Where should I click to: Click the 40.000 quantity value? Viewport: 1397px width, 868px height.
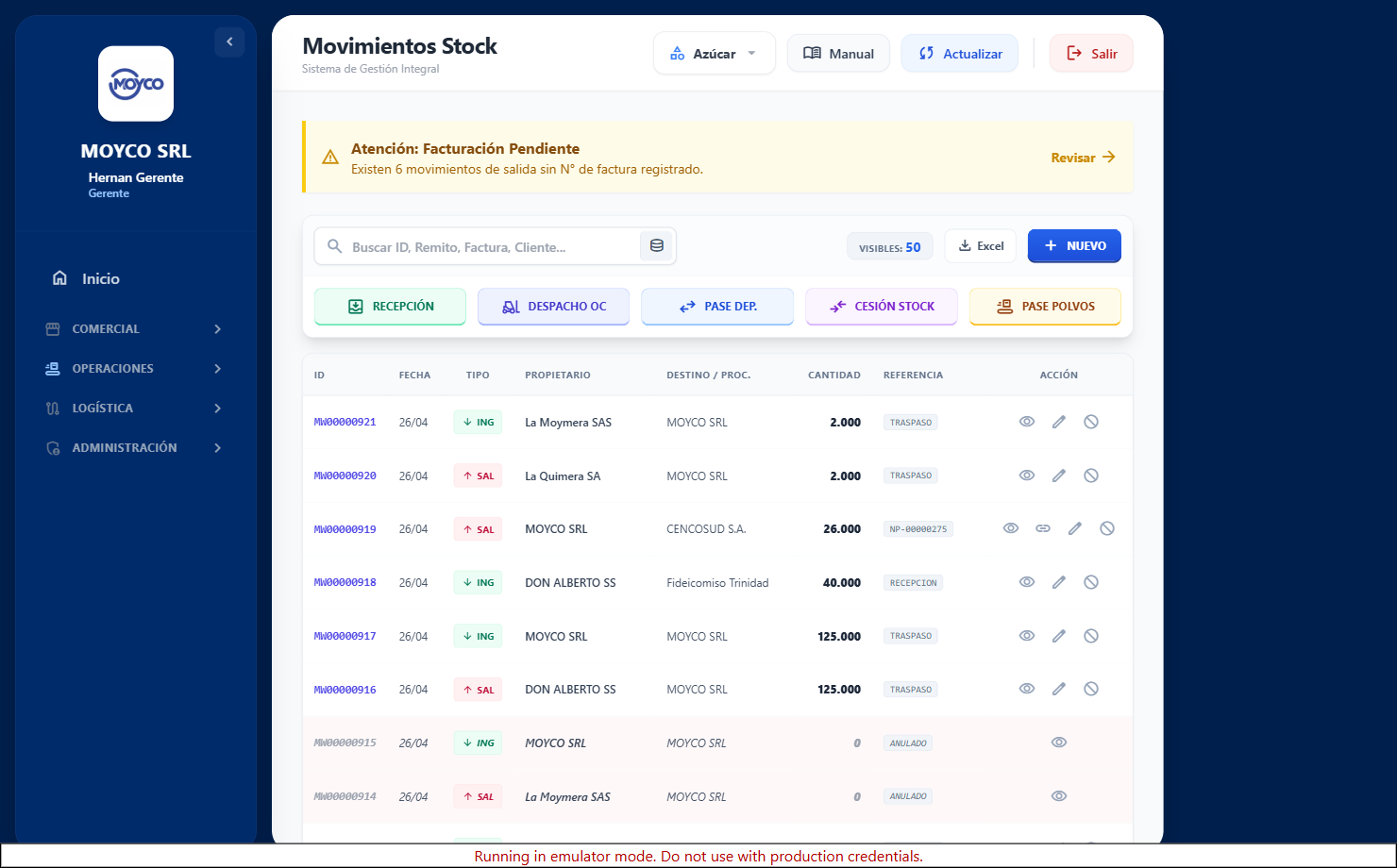coord(842,583)
